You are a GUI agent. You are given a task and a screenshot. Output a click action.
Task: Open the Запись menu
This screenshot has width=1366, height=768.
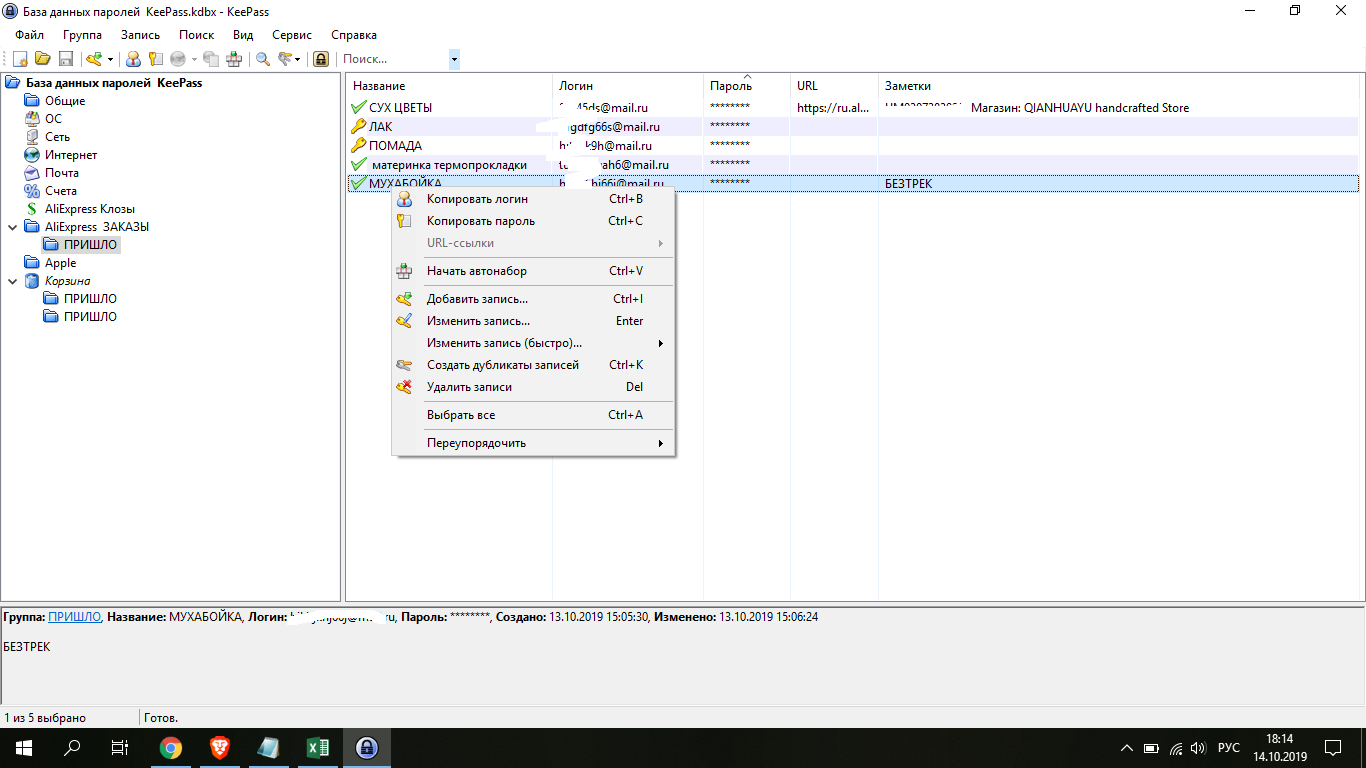pyautogui.click(x=140, y=35)
